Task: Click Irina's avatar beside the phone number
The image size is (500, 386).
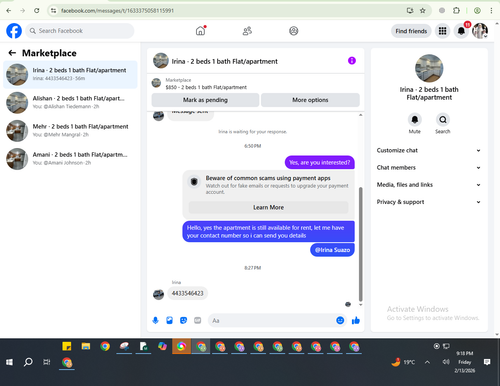Action: pyautogui.click(x=158, y=294)
